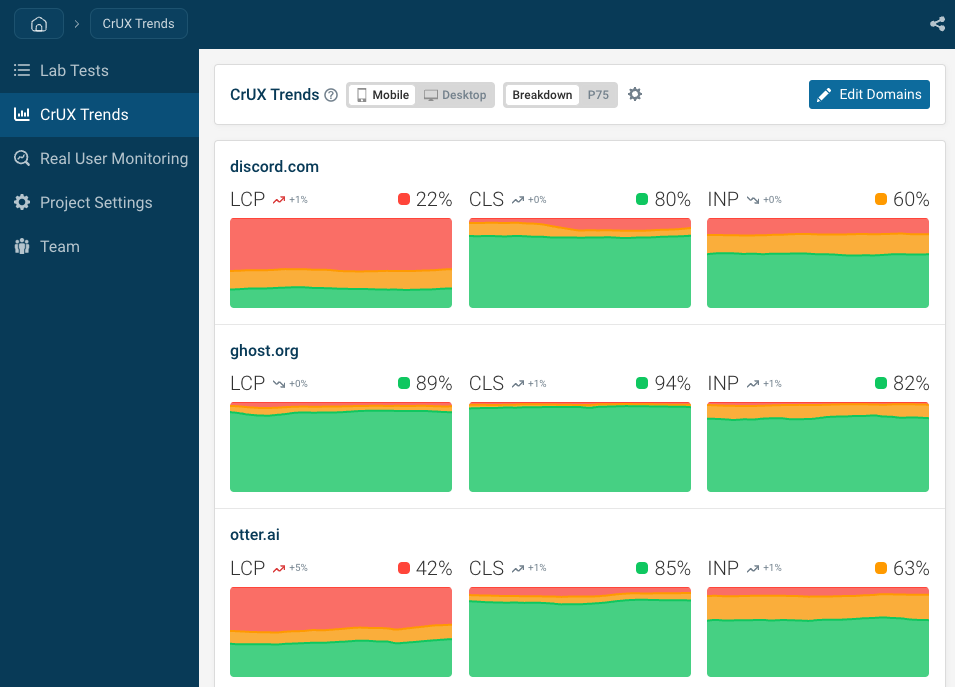The width and height of the screenshot is (955, 687).
Task: Select the Breakdown view mode
Action: pyautogui.click(x=542, y=95)
